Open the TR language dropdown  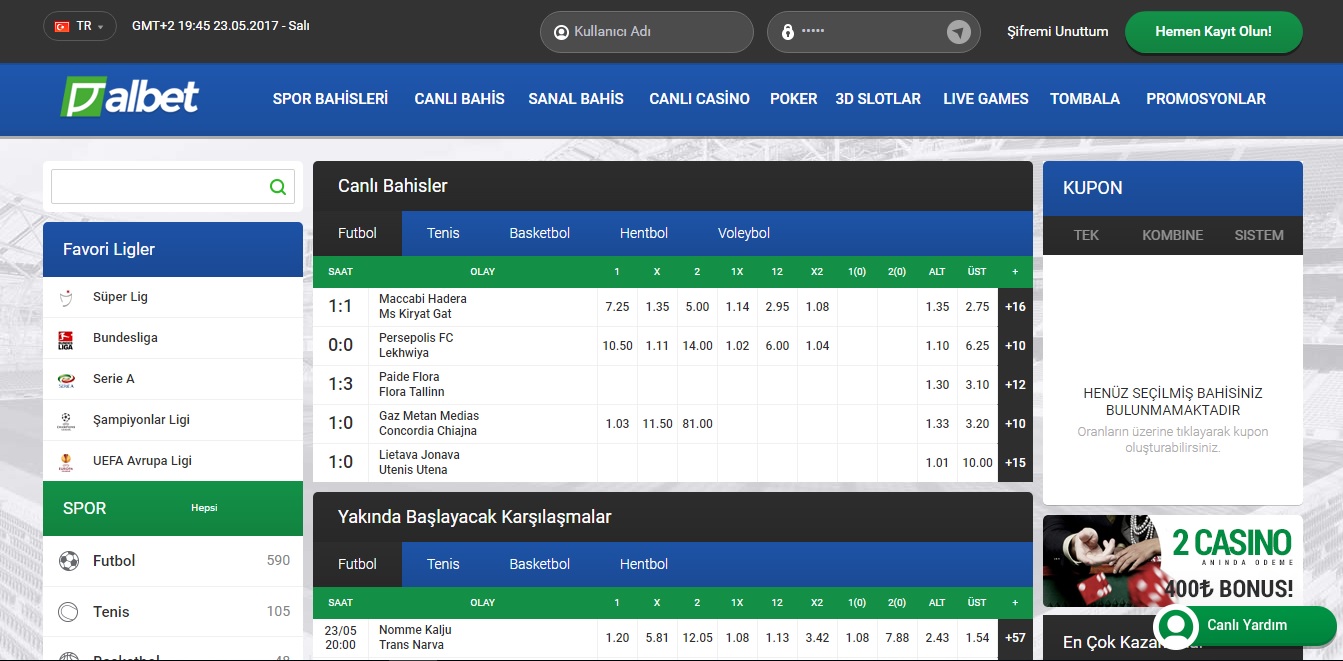coord(80,26)
